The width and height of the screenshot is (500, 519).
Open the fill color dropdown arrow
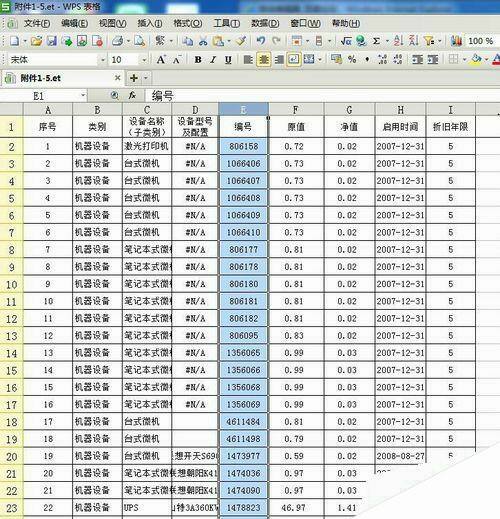[486, 60]
